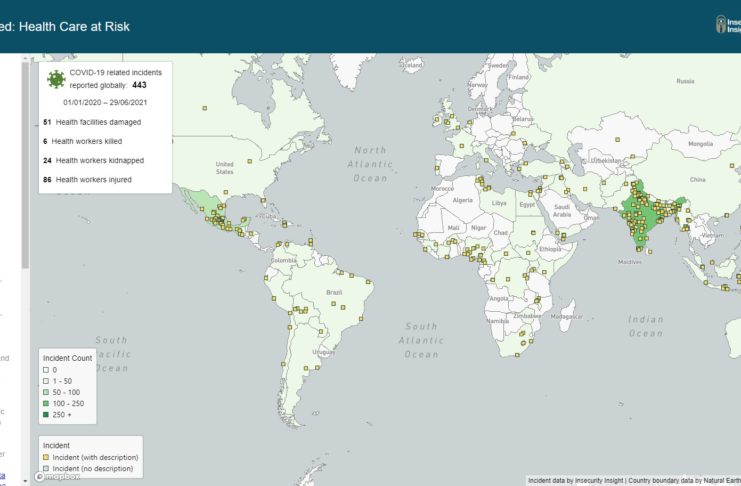
Task: Click the blue link in the left sidebar
Action: pos(2,475)
